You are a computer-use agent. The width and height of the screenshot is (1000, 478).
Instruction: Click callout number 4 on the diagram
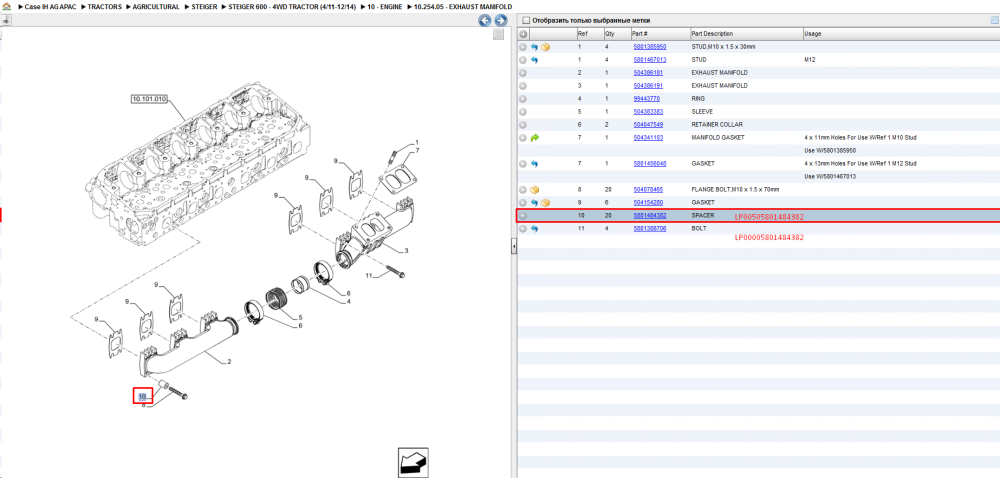click(348, 301)
